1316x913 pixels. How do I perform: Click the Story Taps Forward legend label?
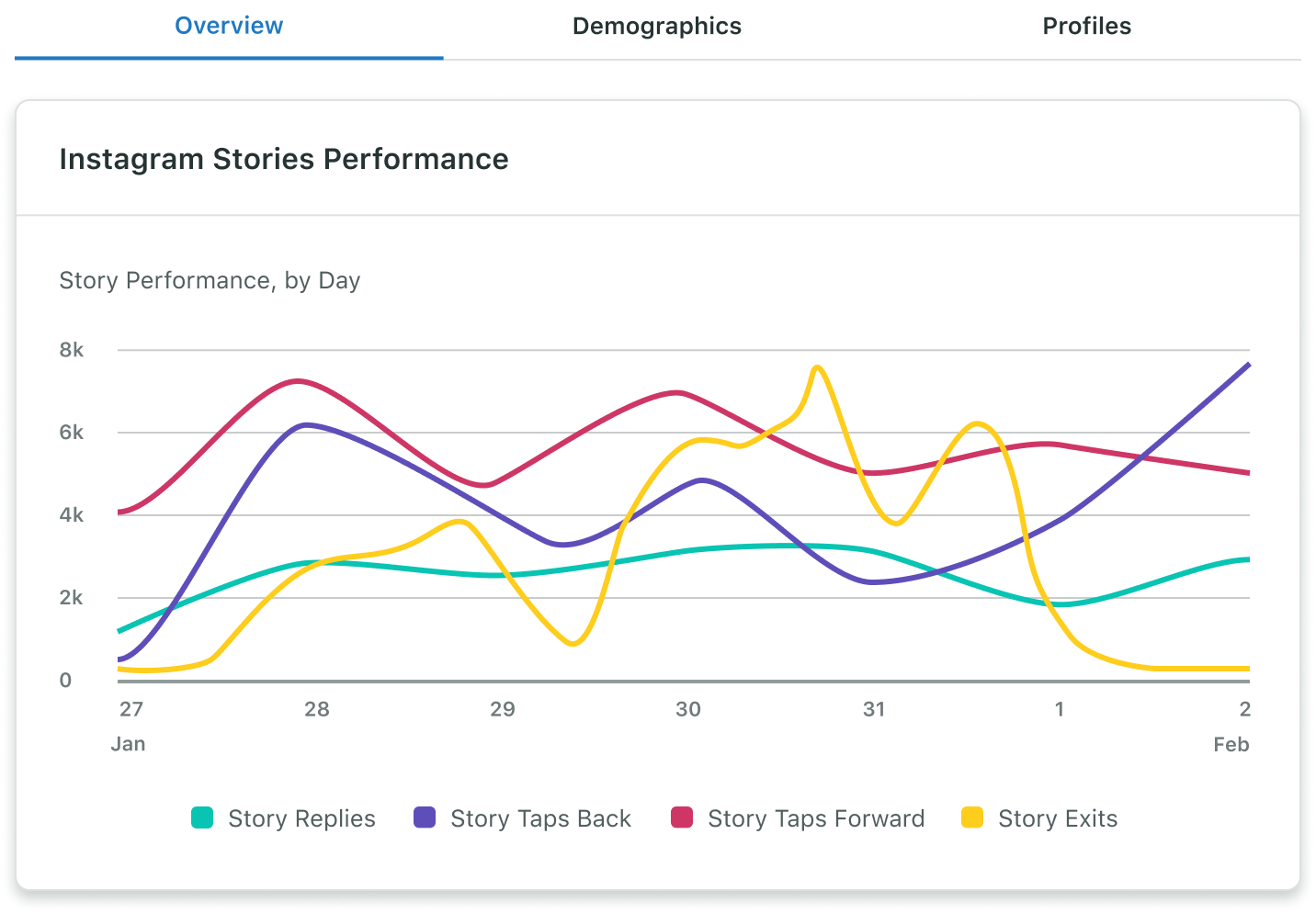pyautogui.click(x=815, y=817)
